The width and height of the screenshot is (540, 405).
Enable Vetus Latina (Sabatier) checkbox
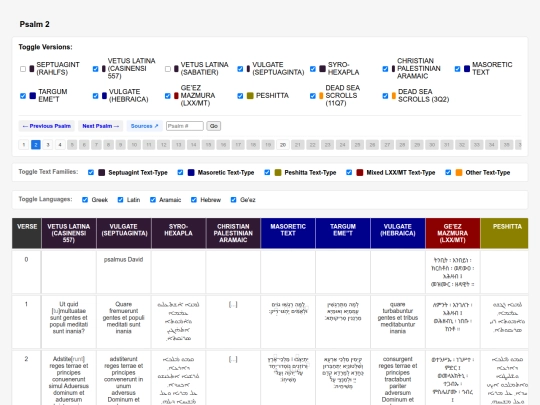point(168,69)
